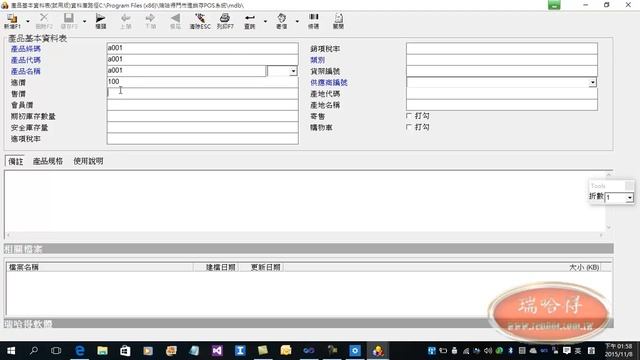Open the dropdown next to the product name field
The image size is (640, 360).
293,71
